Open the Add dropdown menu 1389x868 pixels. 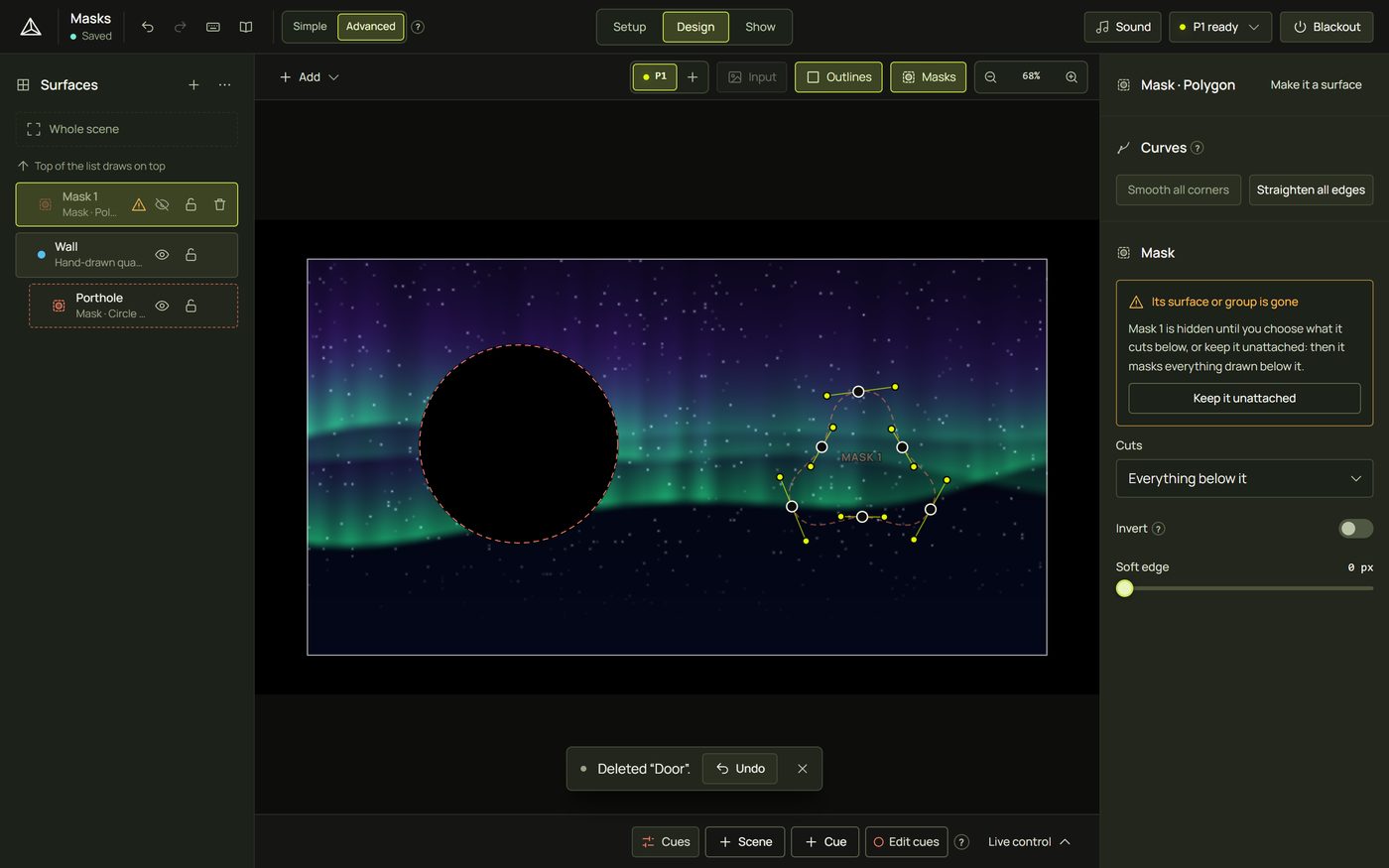(310, 77)
